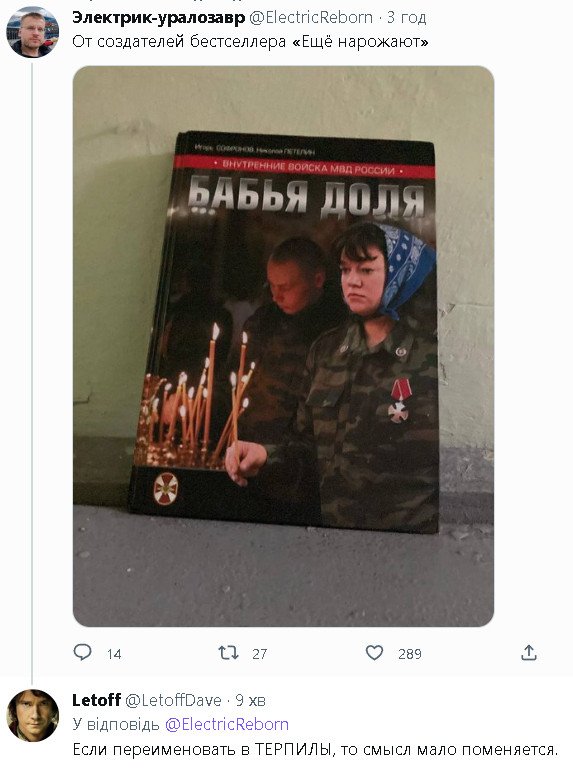Click the 289 likes count
This screenshot has height=770, width=573.
[409, 654]
